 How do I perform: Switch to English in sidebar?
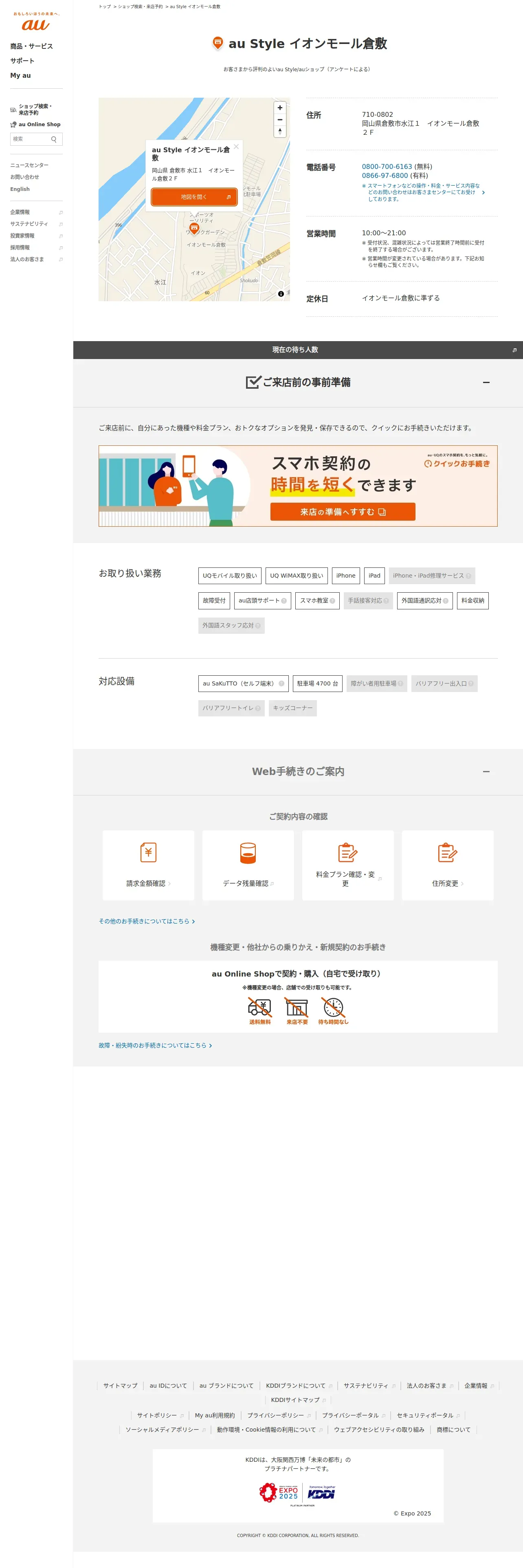(x=20, y=189)
